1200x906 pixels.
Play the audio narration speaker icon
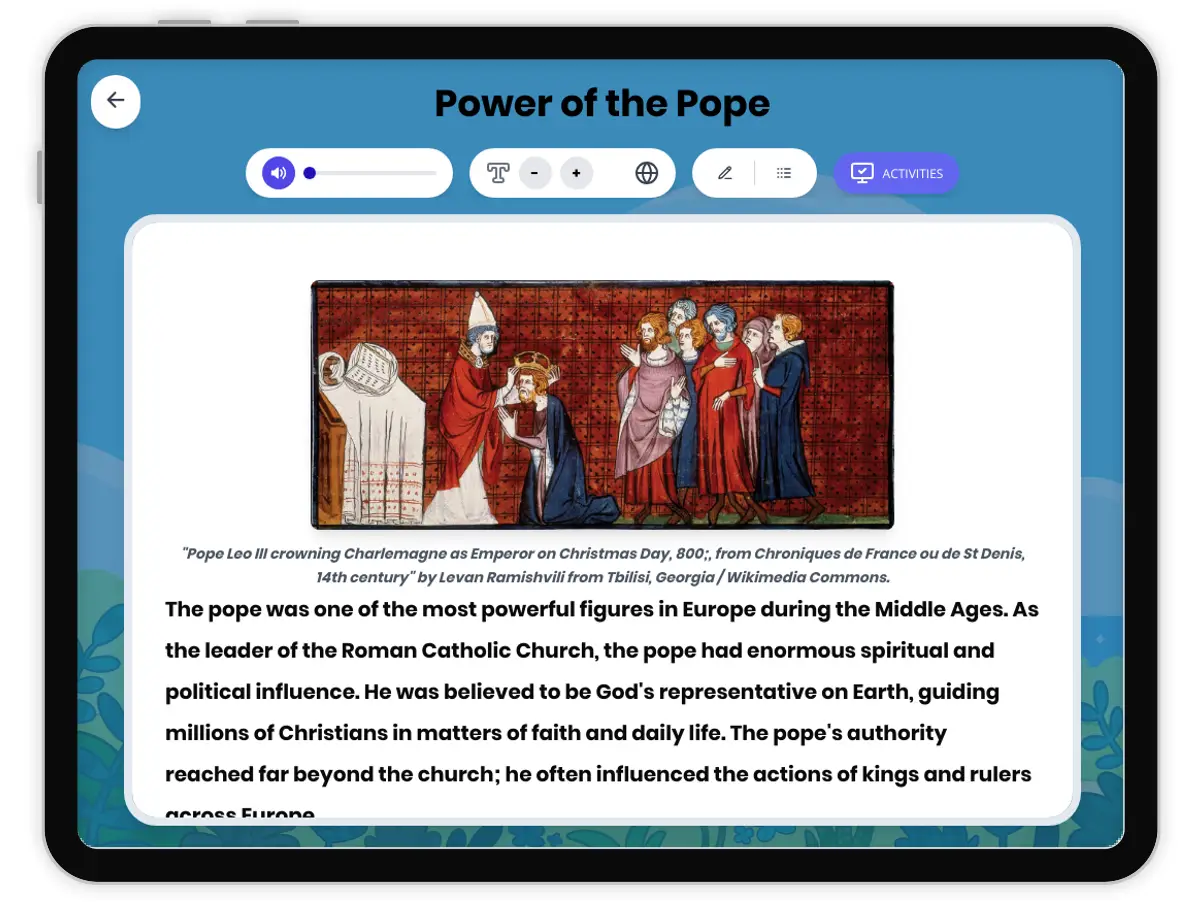point(279,173)
